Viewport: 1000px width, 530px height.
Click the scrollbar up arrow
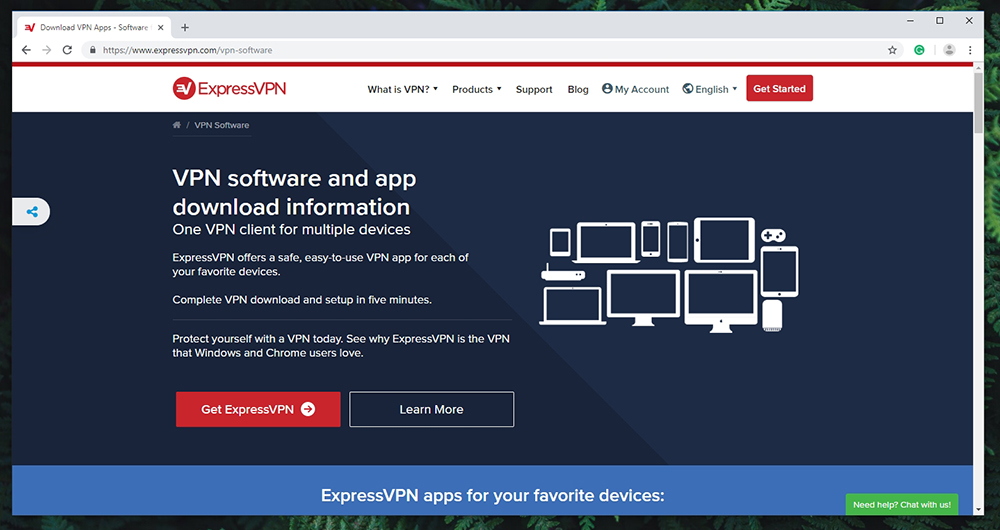click(x=979, y=66)
